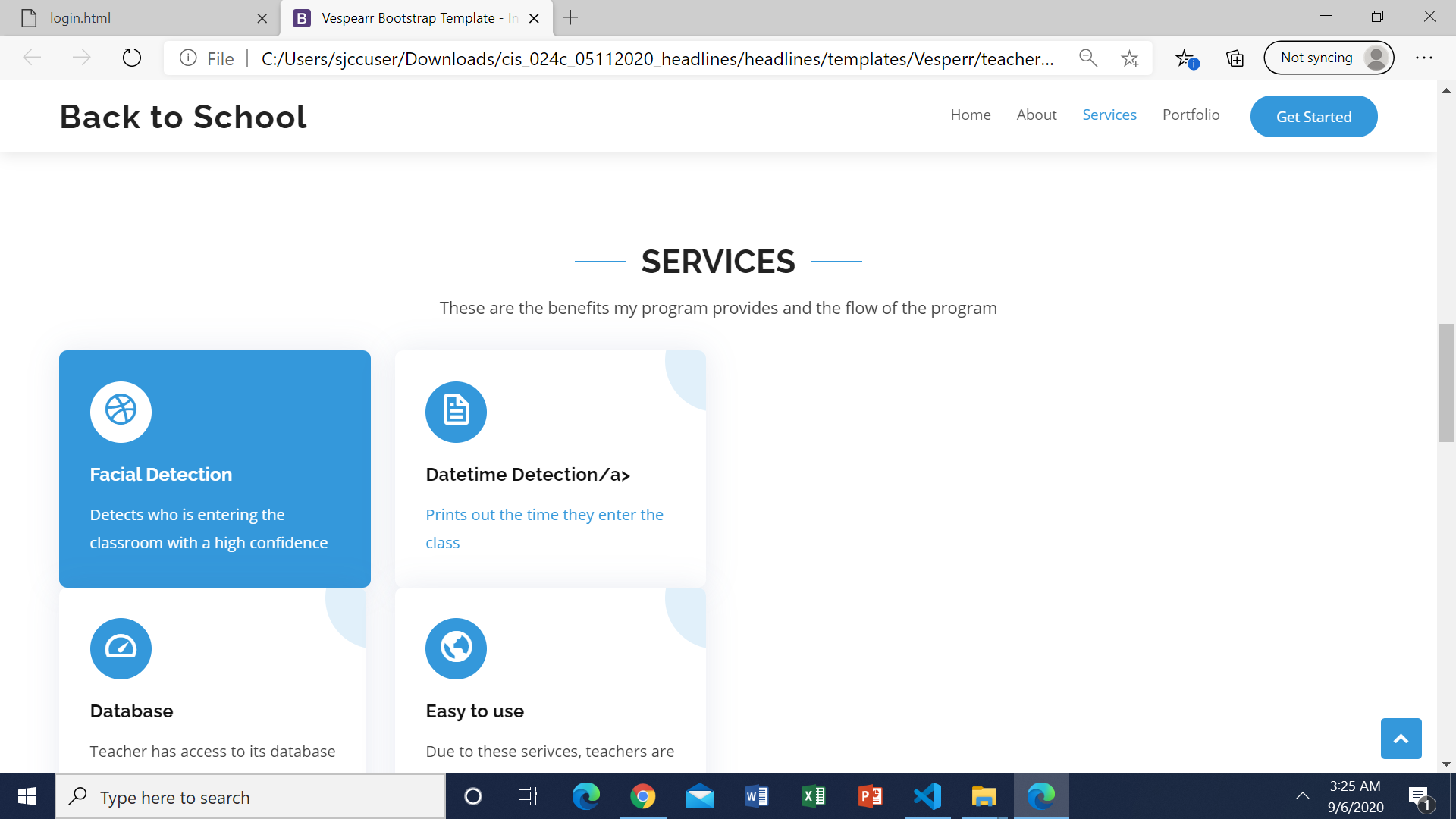
Task: Click the Not syncing profile button
Action: (x=1329, y=58)
